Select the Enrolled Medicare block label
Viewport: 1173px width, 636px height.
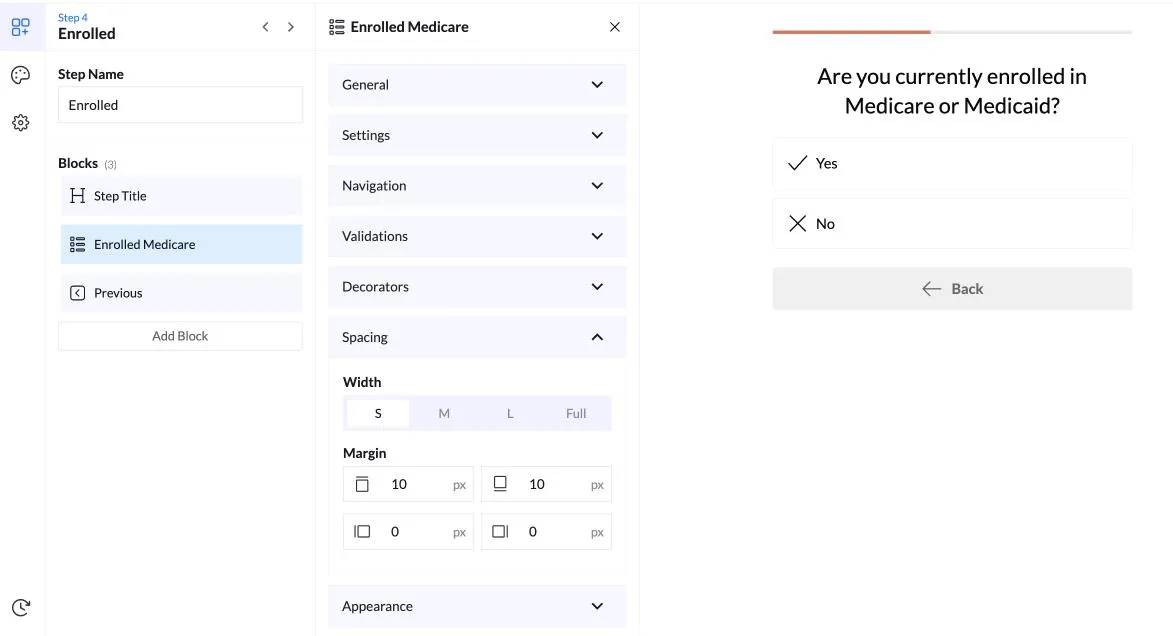[x=144, y=245]
